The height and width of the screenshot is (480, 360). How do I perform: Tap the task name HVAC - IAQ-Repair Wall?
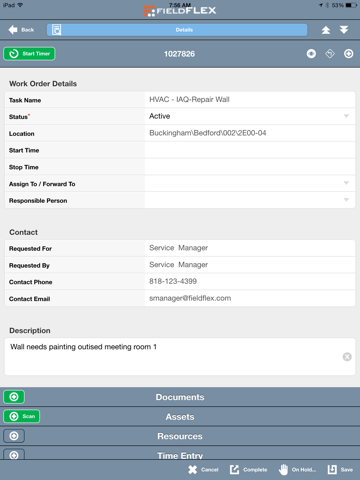tap(189, 99)
